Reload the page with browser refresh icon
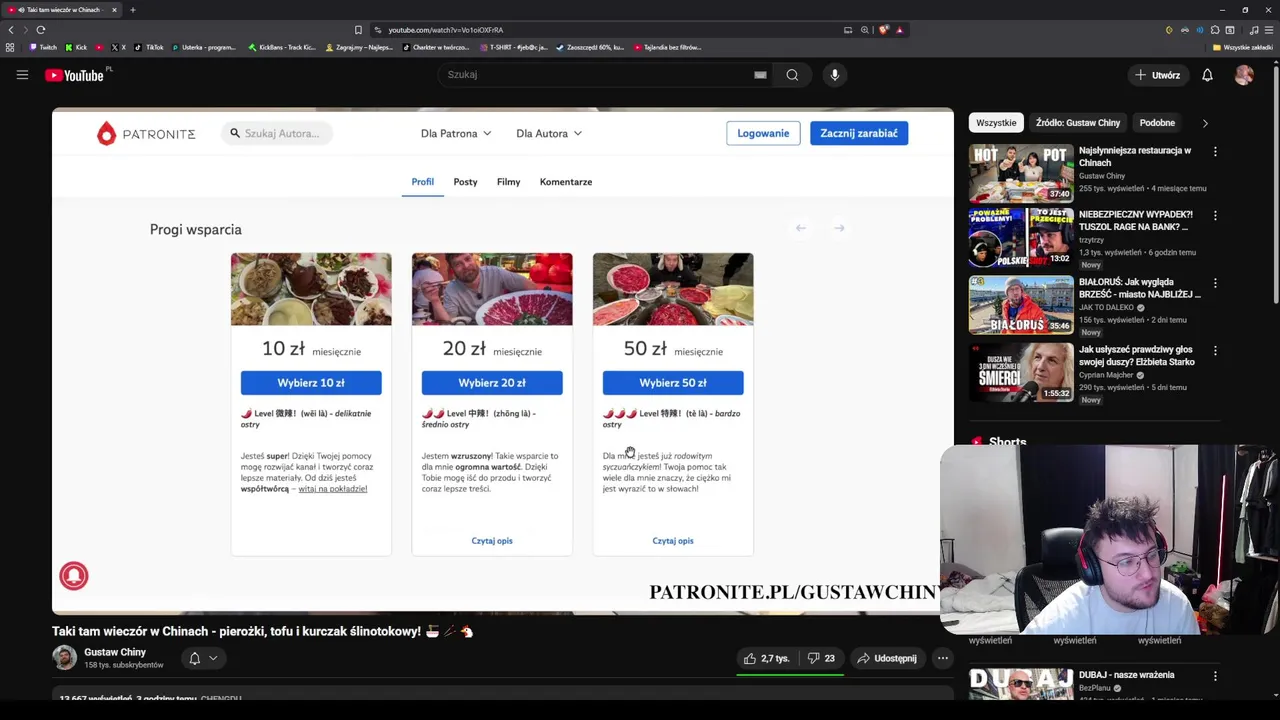 pos(40,30)
